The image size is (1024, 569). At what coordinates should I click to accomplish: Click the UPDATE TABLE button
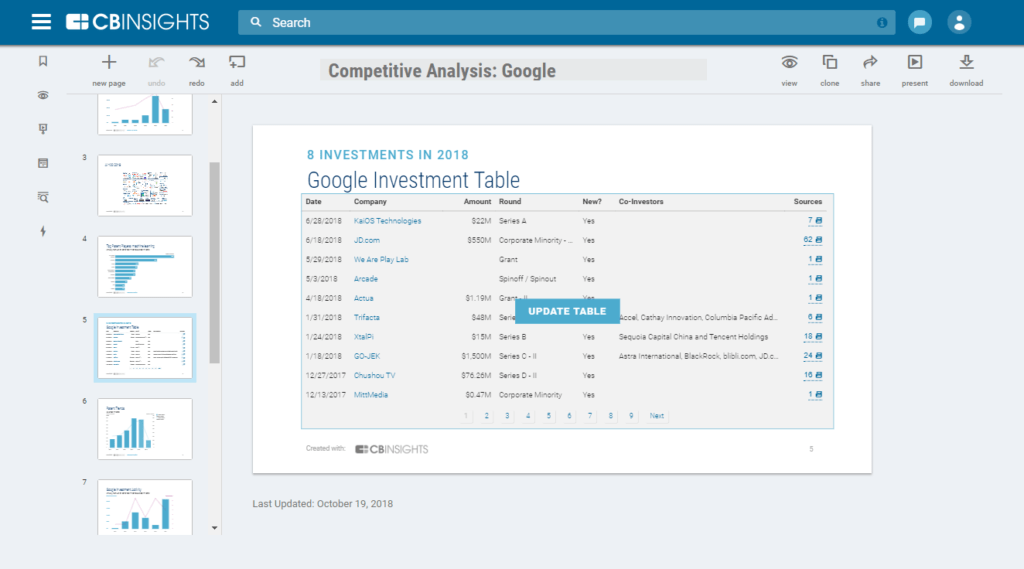(x=567, y=311)
